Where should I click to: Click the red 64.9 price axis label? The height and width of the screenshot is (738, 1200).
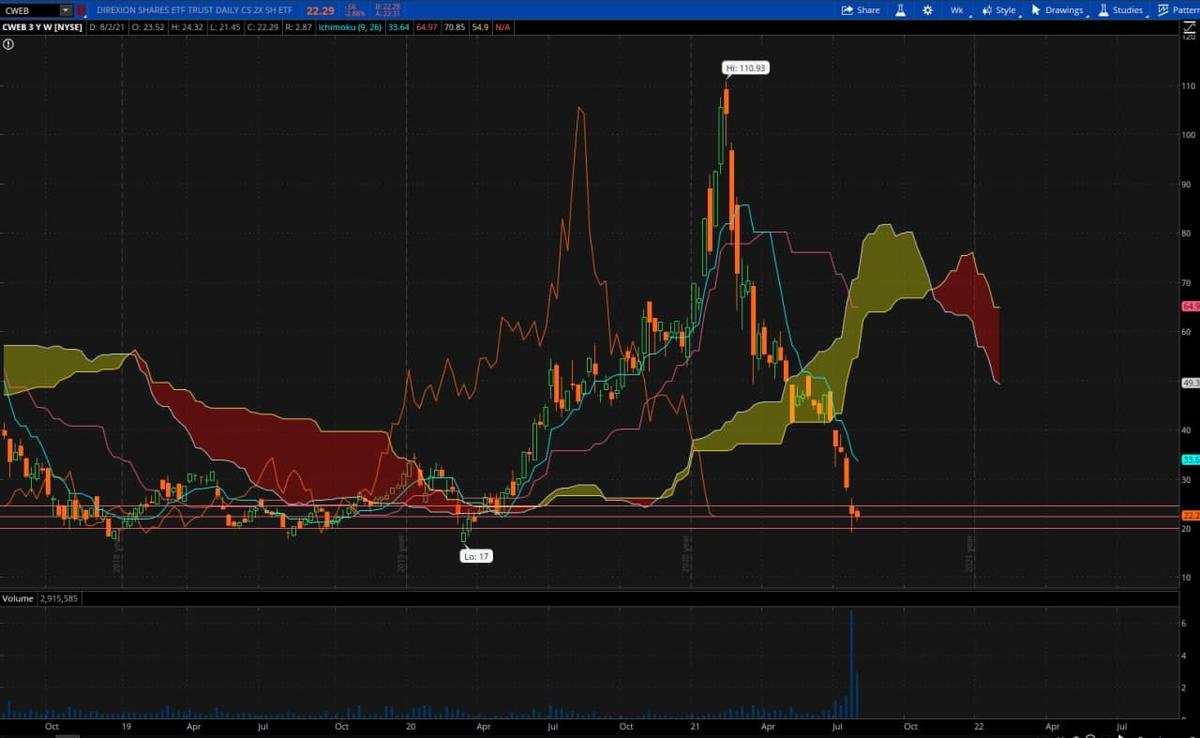pyautogui.click(x=1190, y=306)
